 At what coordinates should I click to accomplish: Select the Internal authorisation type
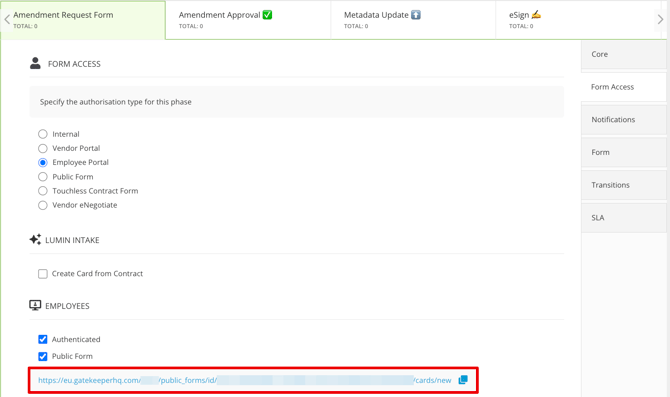(43, 134)
